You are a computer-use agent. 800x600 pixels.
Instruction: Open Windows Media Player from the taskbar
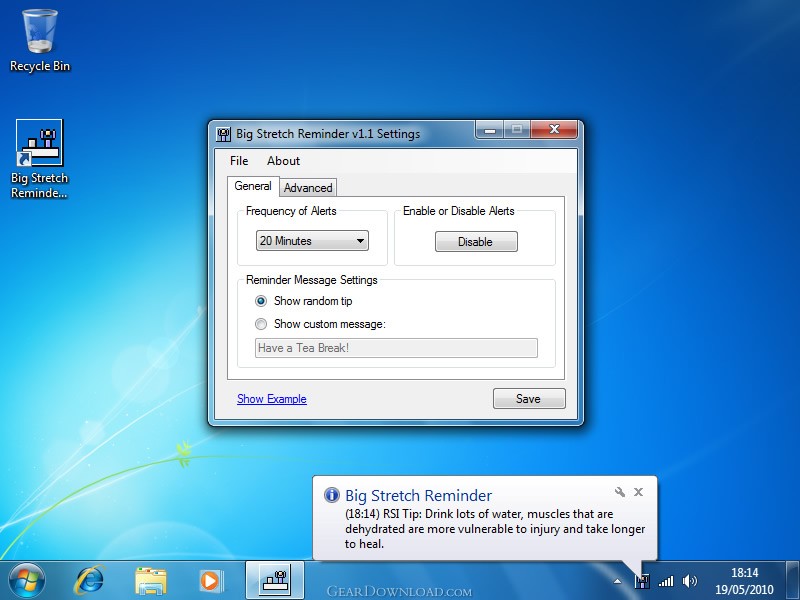(210, 581)
